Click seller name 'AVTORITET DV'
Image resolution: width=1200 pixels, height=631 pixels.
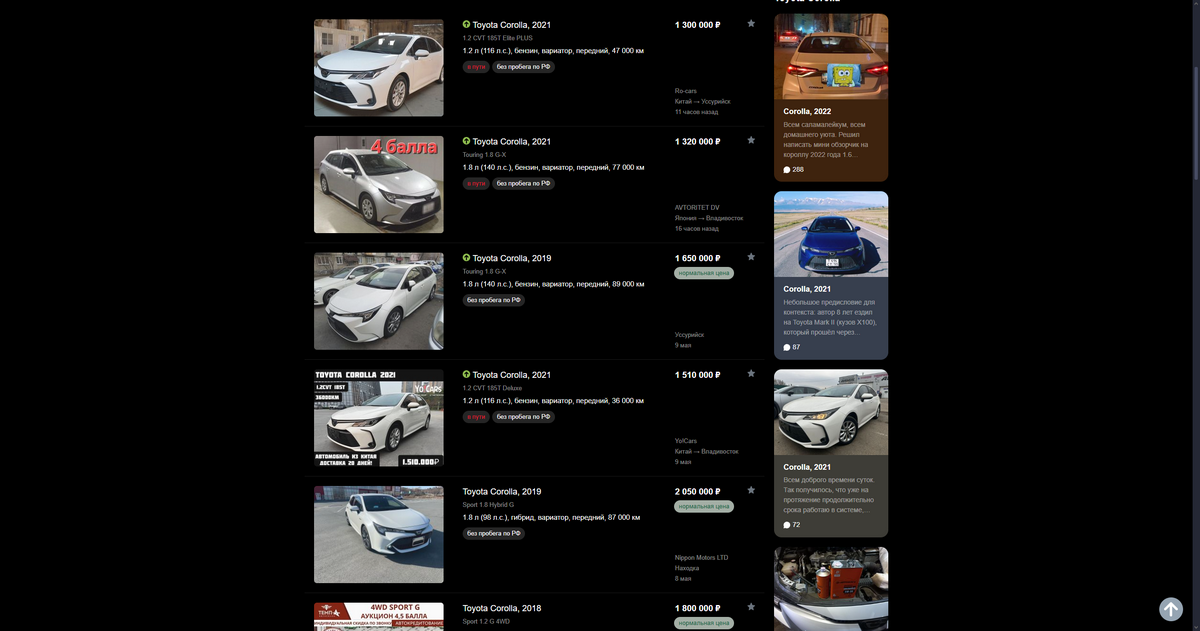click(x=697, y=208)
